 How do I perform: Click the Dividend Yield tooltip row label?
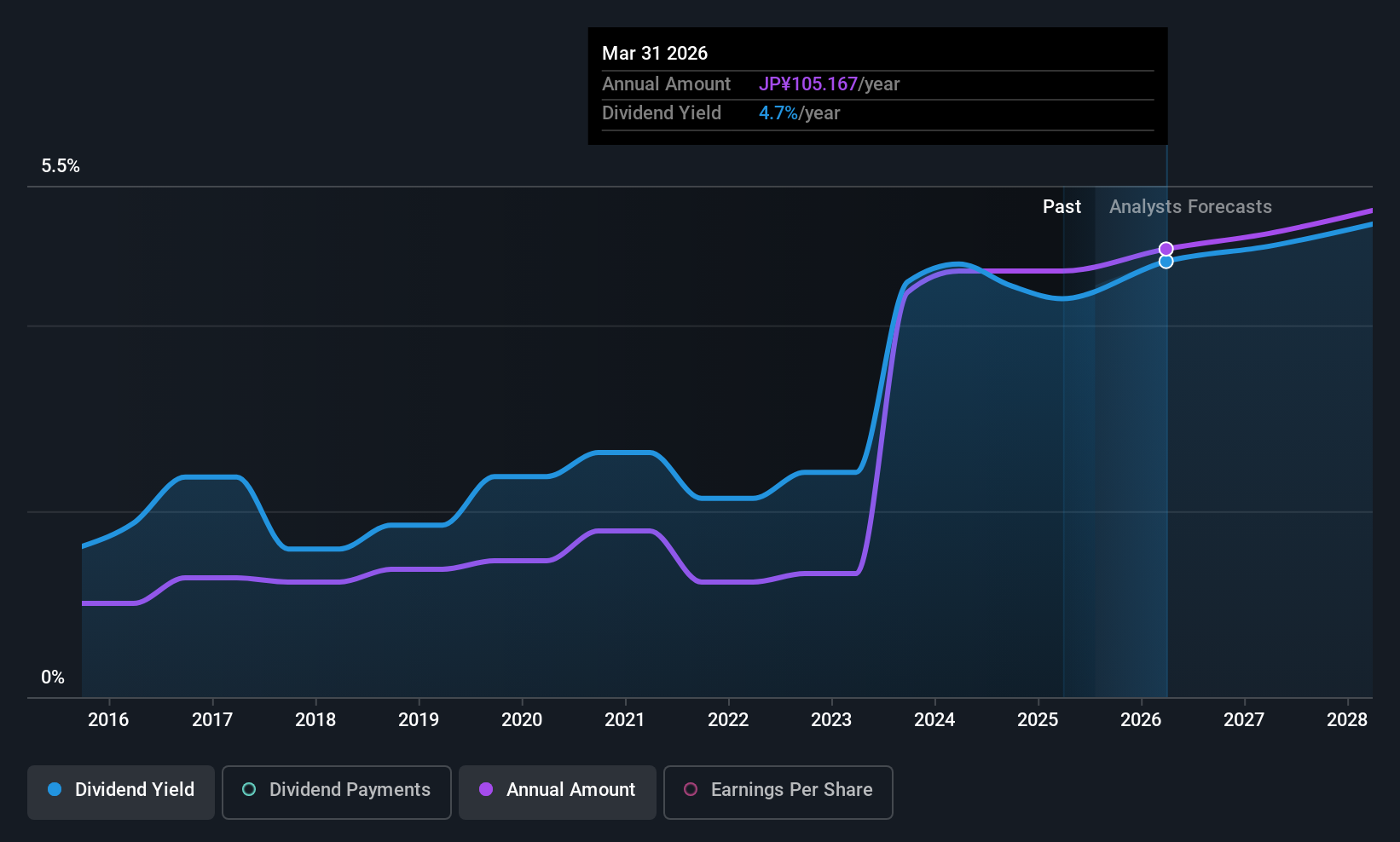pyautogui.click(x=662, y=113)
